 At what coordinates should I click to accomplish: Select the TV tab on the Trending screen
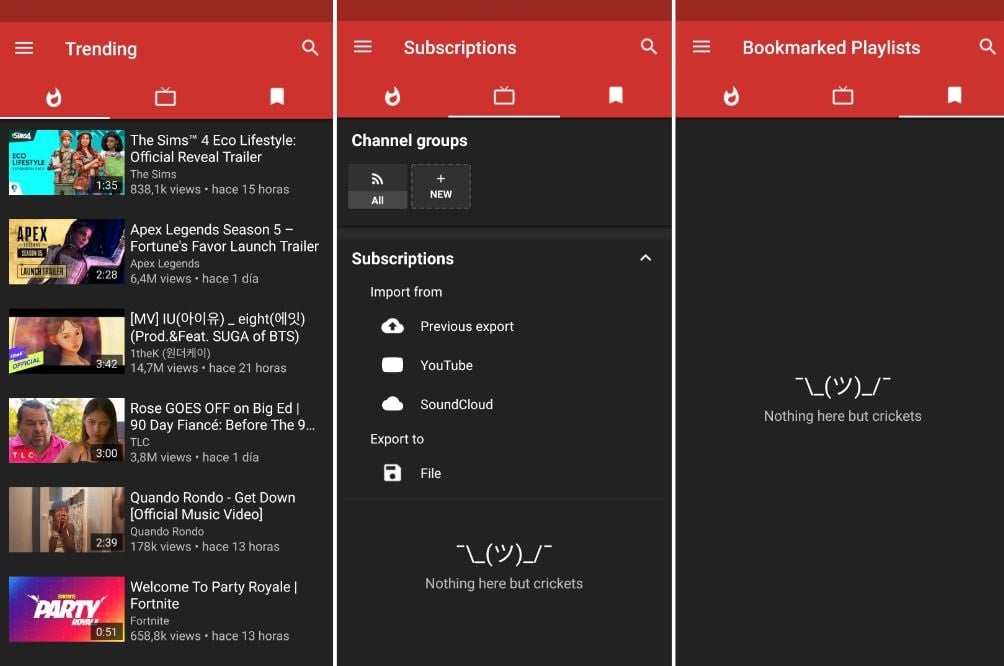(165, 97)
